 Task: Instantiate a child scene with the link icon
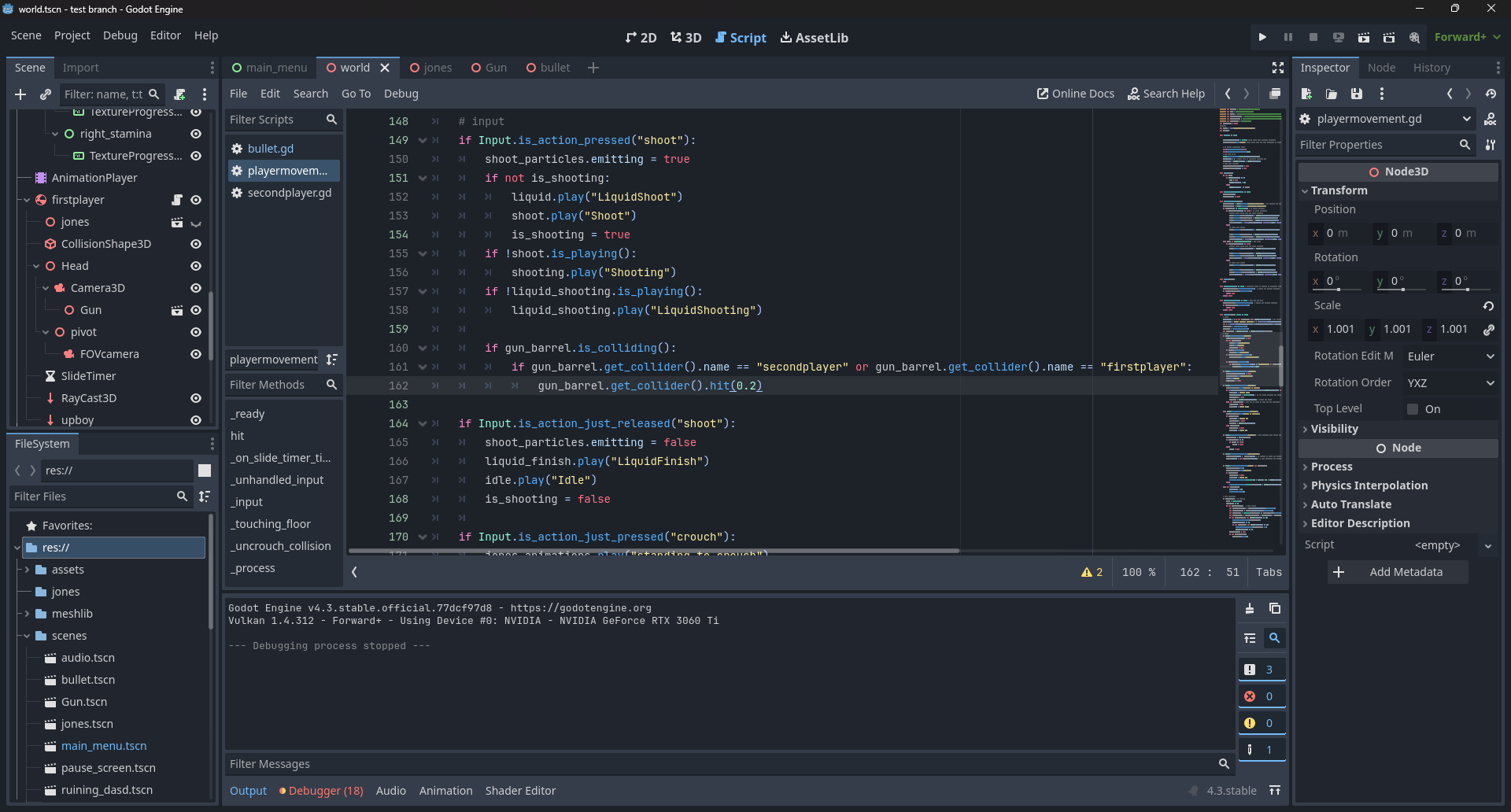pyautogui.click(x=46, y=94)
